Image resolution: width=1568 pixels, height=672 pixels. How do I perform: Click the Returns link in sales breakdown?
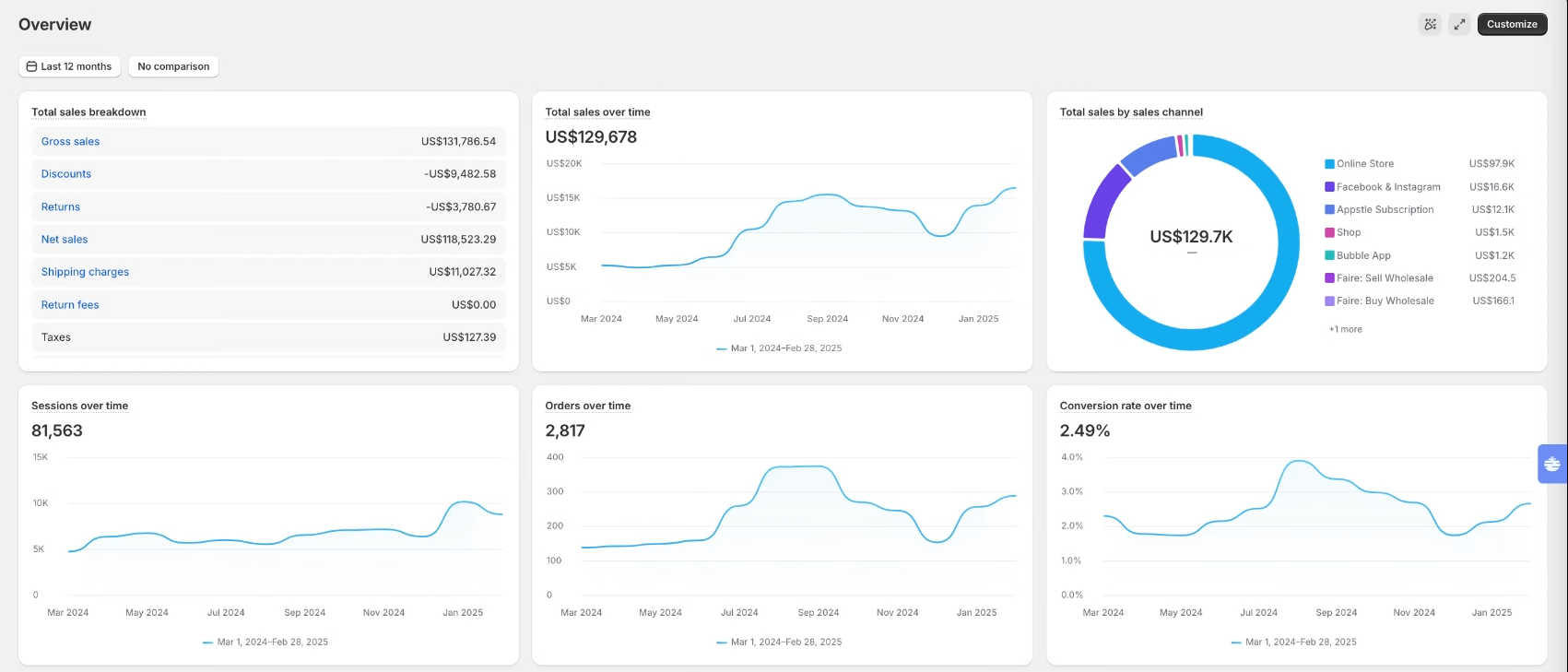(x=61, y=206)
